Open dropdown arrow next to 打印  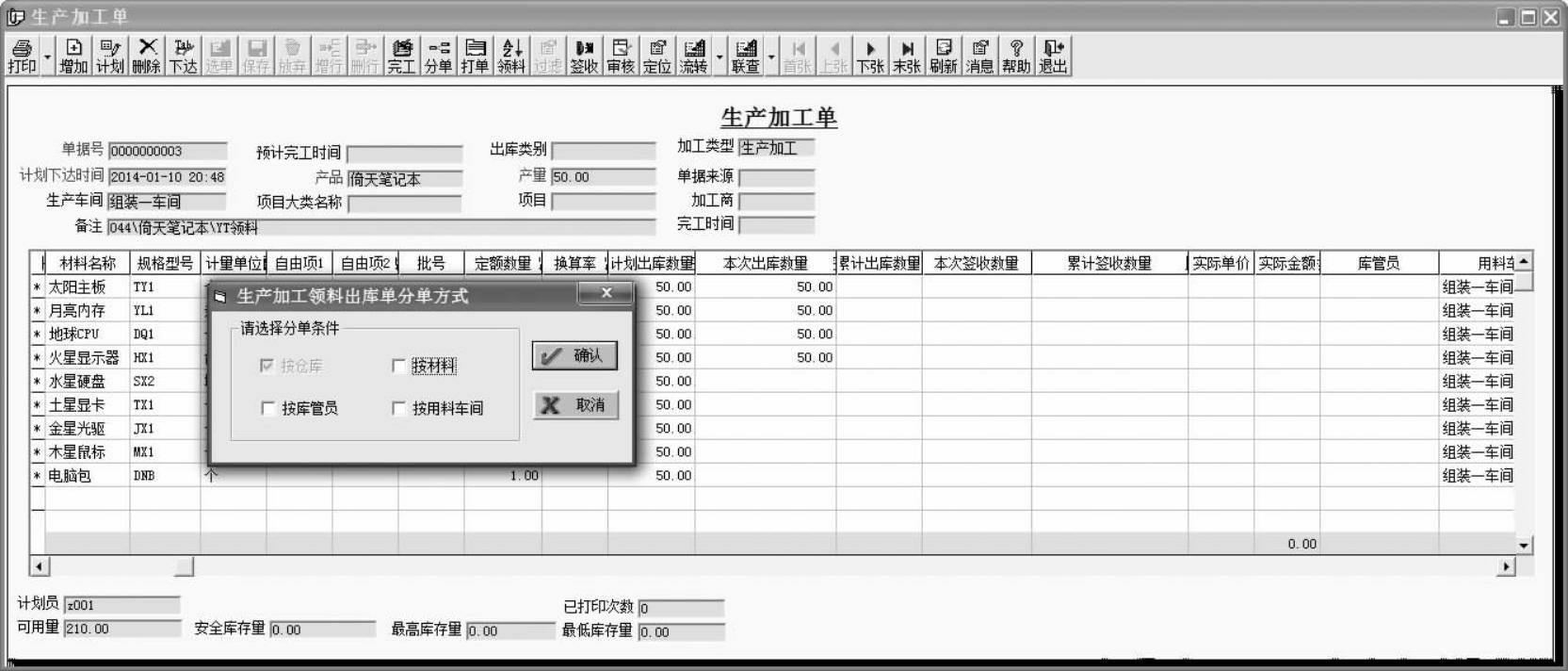[47, 57]
